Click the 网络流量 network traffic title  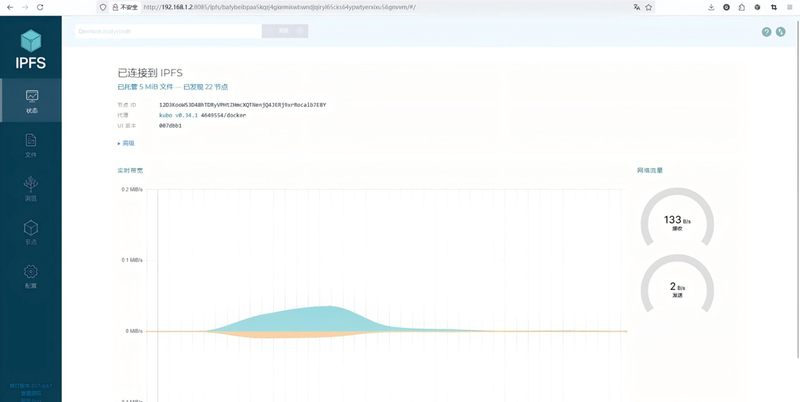pos(649,170)
